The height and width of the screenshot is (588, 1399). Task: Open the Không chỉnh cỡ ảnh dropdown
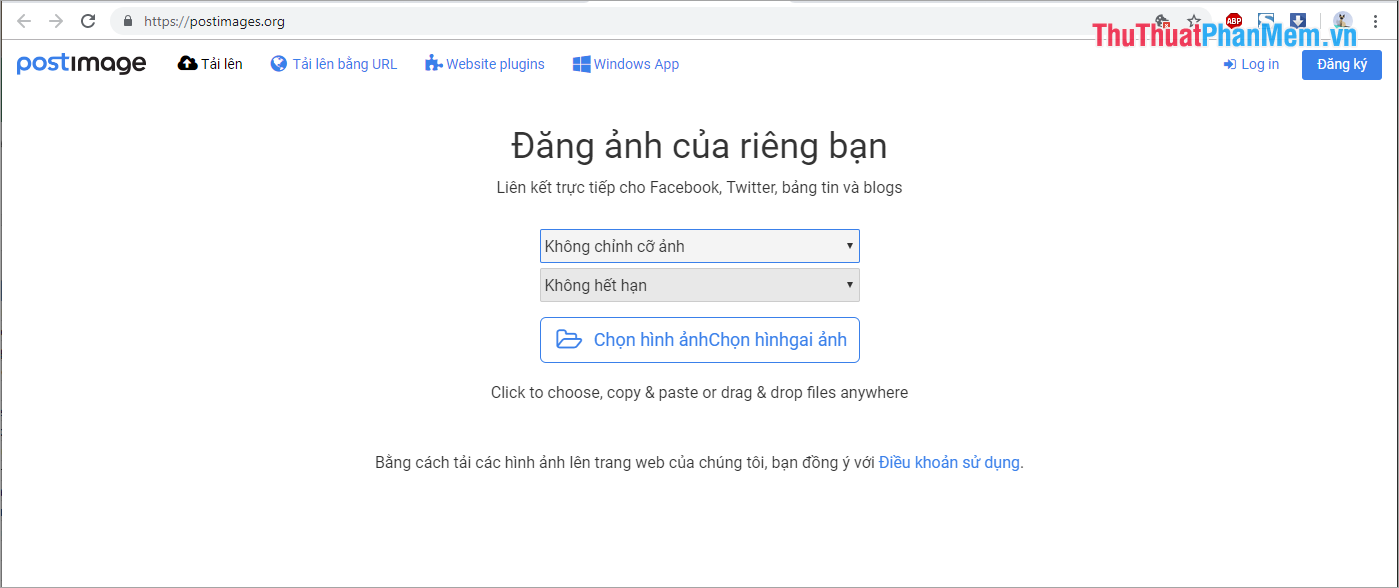click(x=699, y=246)
